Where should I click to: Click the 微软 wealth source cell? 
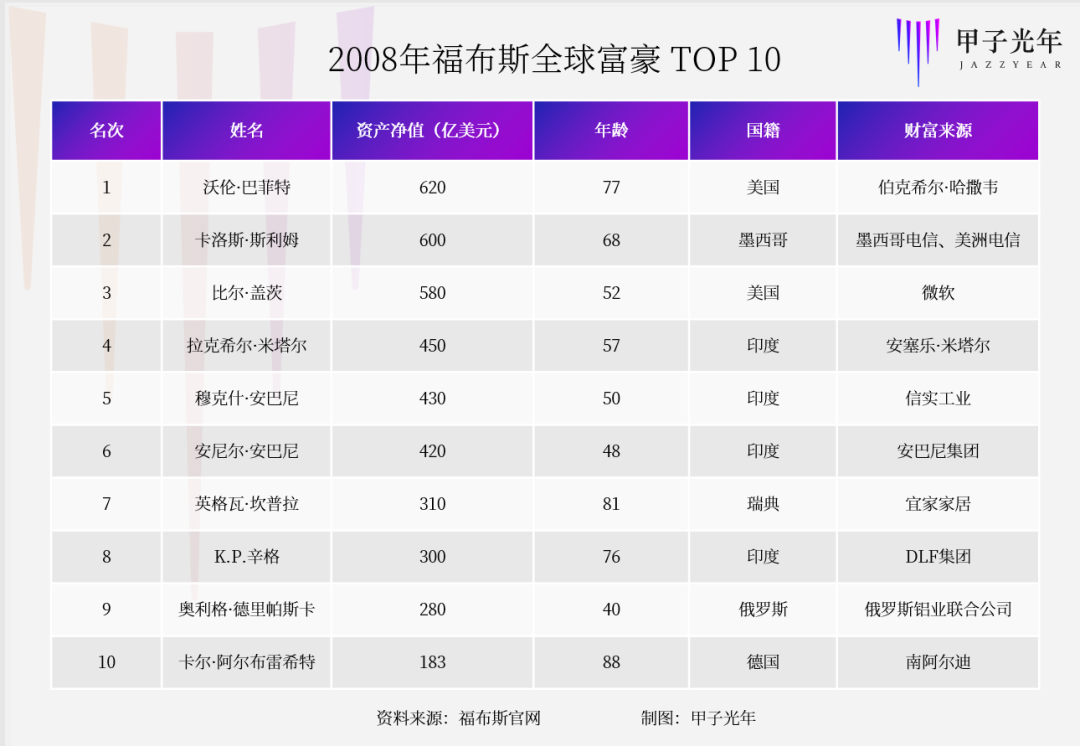pyautogui.click(x=938, y=293)
